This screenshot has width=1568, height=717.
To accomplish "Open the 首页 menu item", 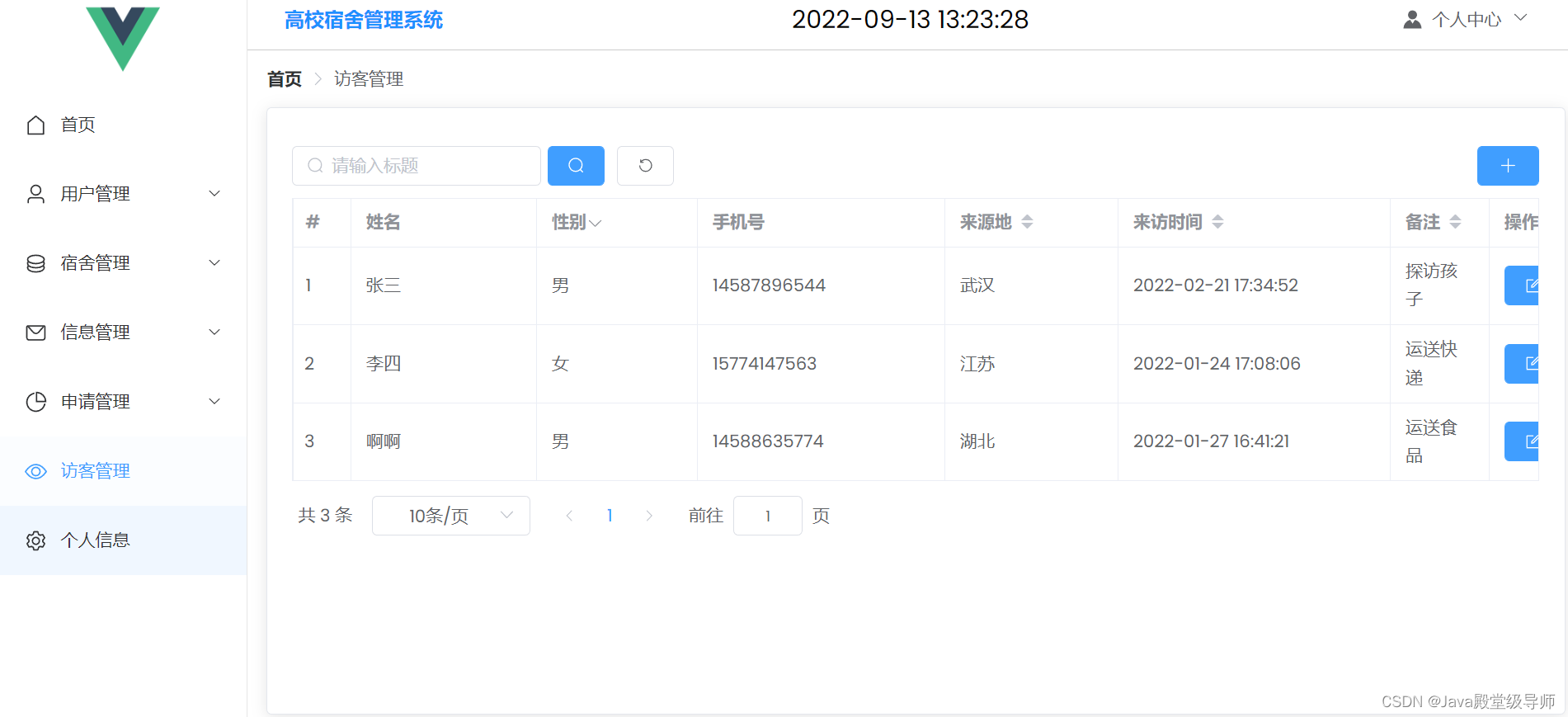I will tap(124, 125).
